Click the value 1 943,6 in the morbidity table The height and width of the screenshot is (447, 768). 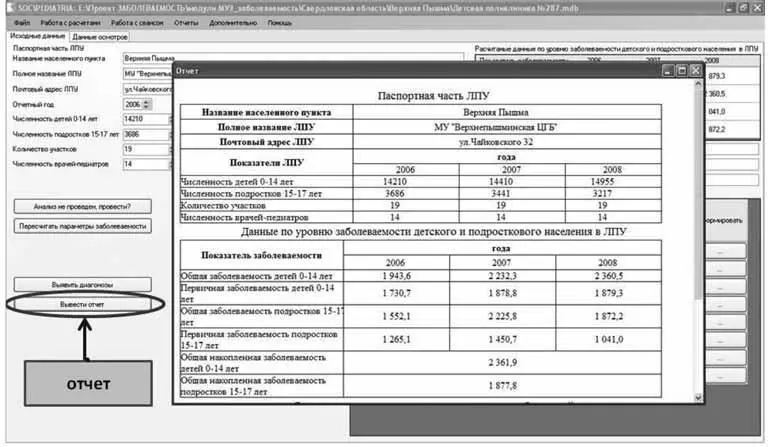click(x=397, y=276)
